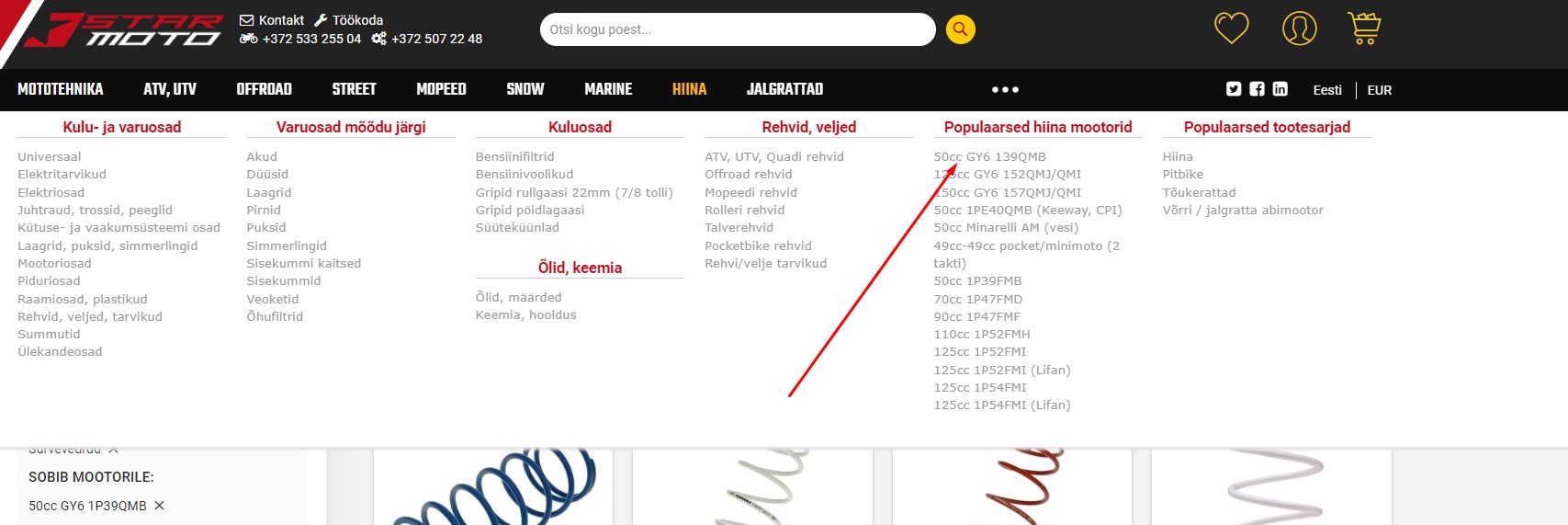Image resolution: width=1568 pixels, height=525 pixels.
Task: Open the shopping cart icon
Action: click(1364, 29)
